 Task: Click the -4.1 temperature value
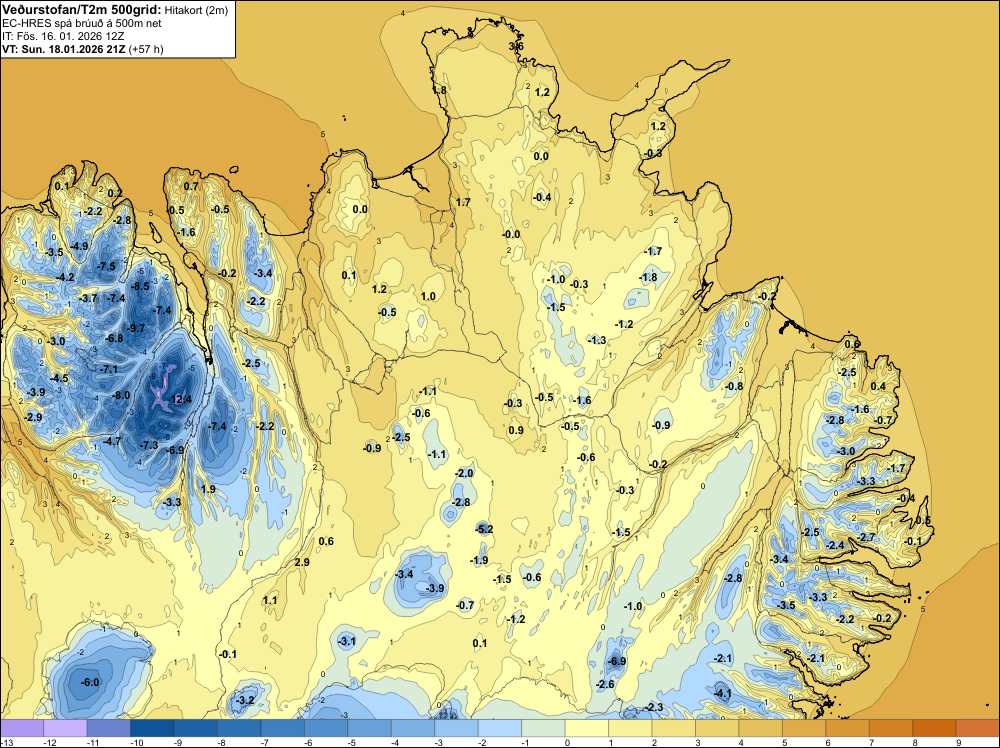(723, 693)
